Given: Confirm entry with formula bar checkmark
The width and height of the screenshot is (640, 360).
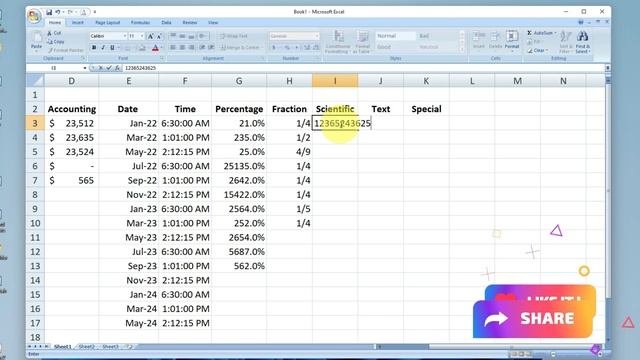Looking at the screenshot, I should (x=109, y=68).
